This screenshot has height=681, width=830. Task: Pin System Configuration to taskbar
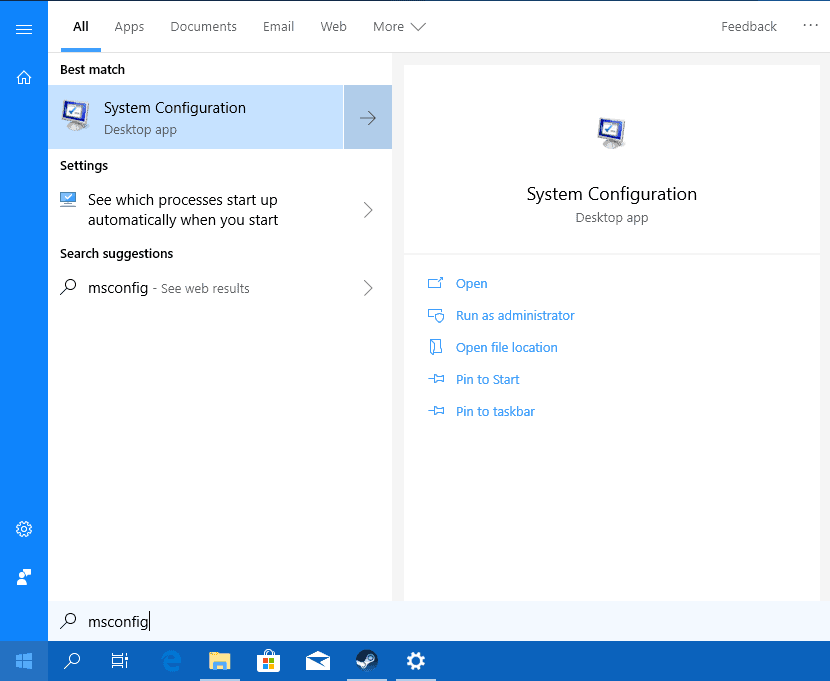[x=495, y=411]
